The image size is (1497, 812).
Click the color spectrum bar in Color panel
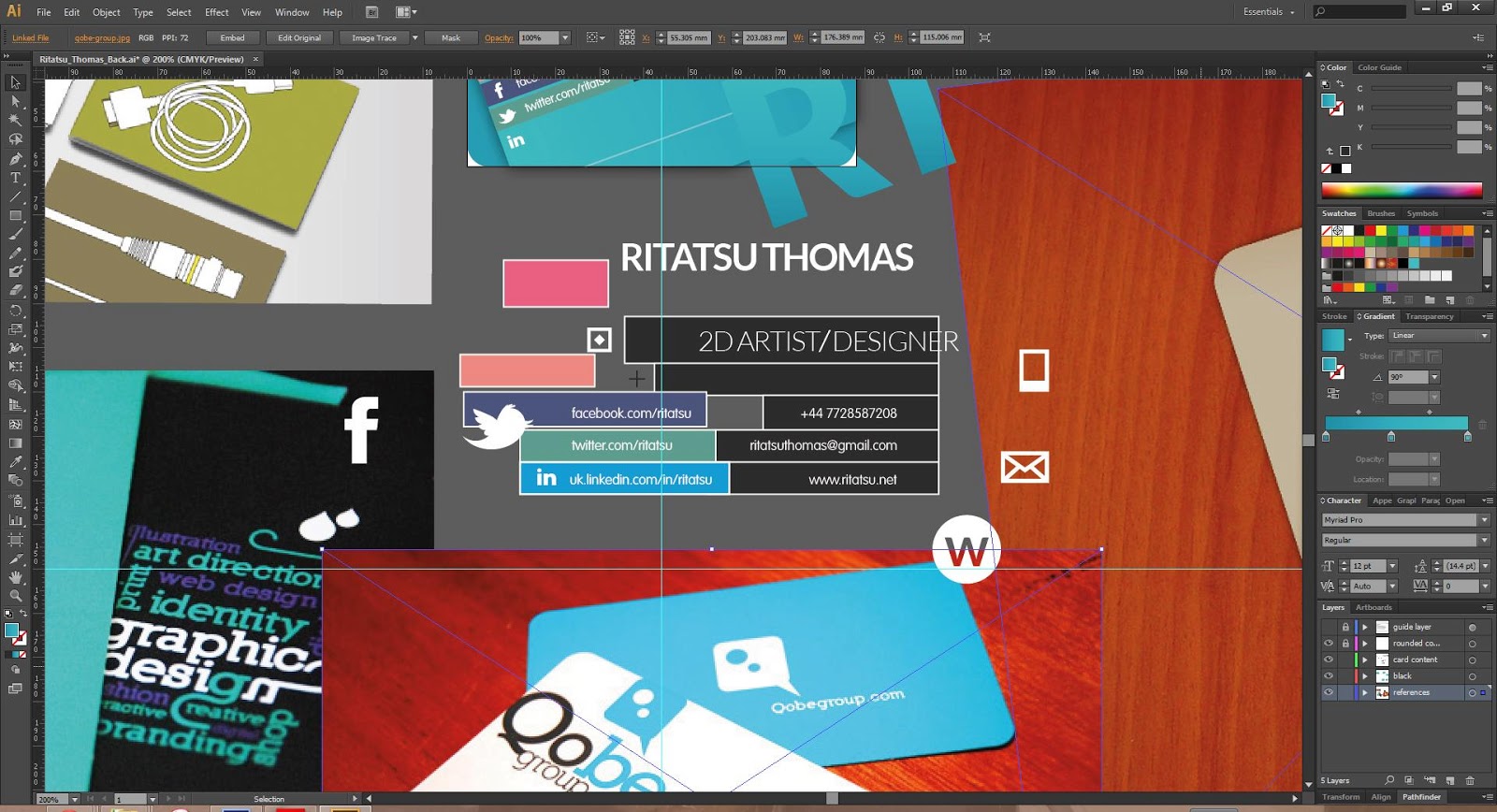click(1402, 190)
